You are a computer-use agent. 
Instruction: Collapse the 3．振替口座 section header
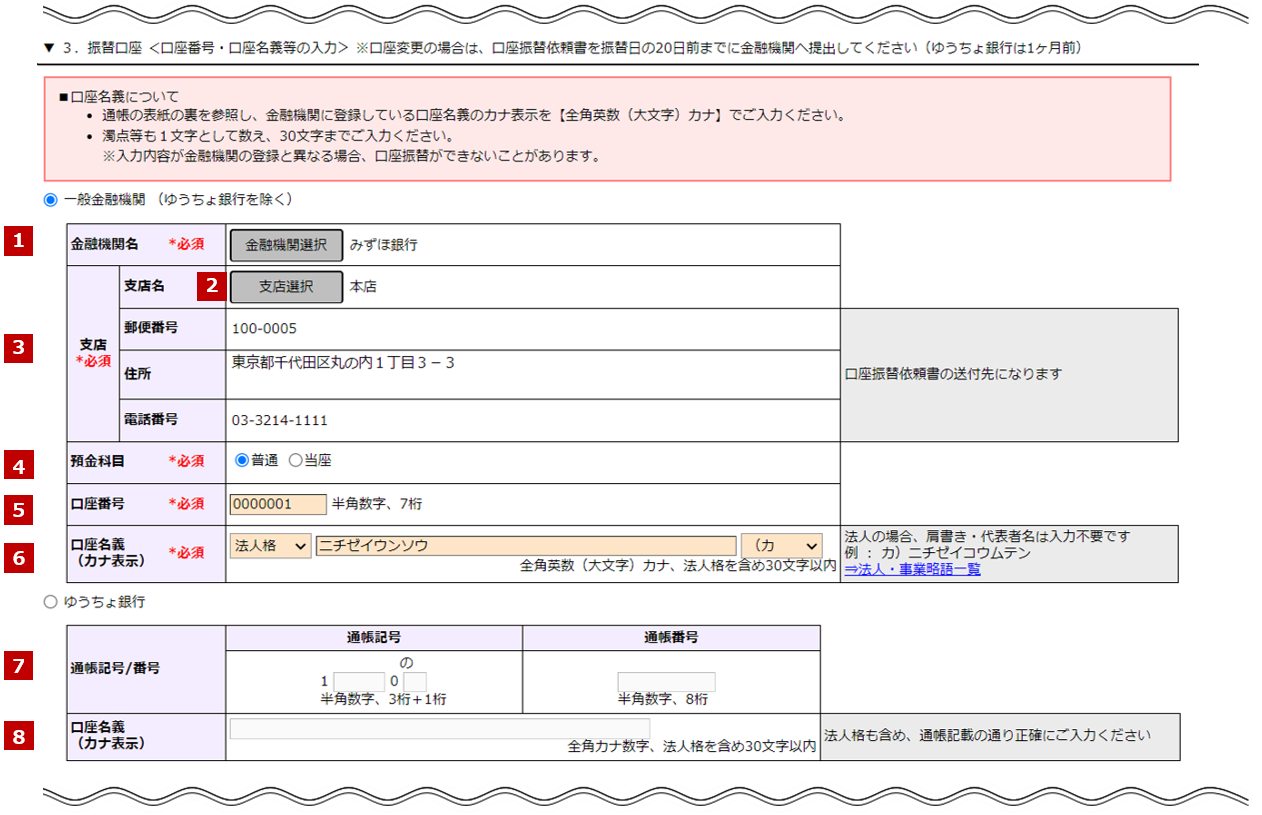tap(48, 48)
